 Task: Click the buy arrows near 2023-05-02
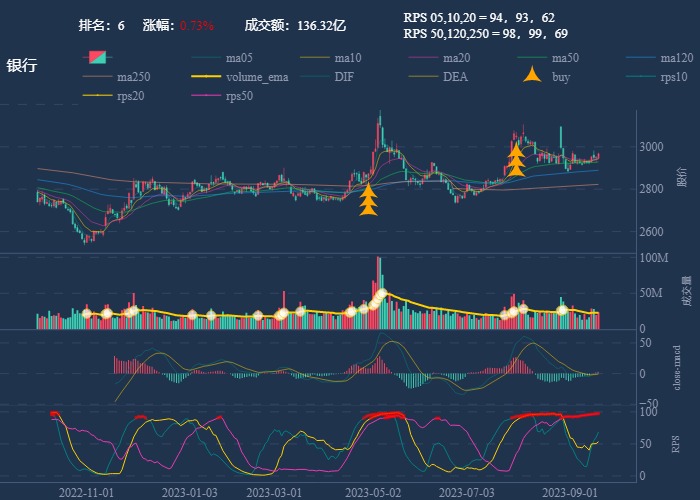368,198
